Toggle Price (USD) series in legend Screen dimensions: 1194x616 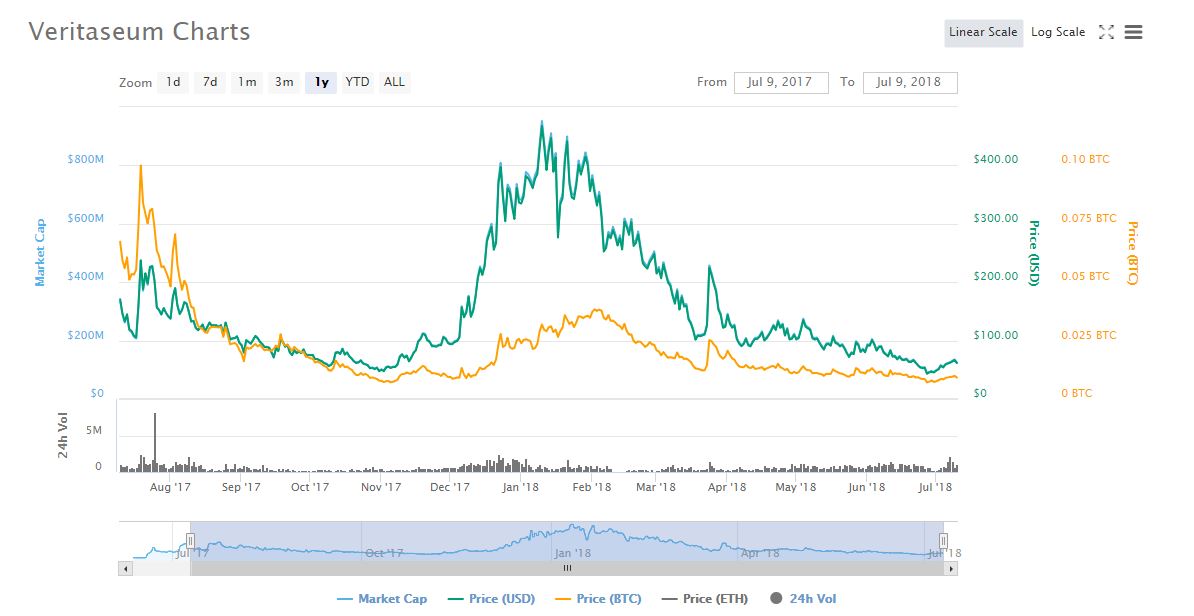coord(491,599)
